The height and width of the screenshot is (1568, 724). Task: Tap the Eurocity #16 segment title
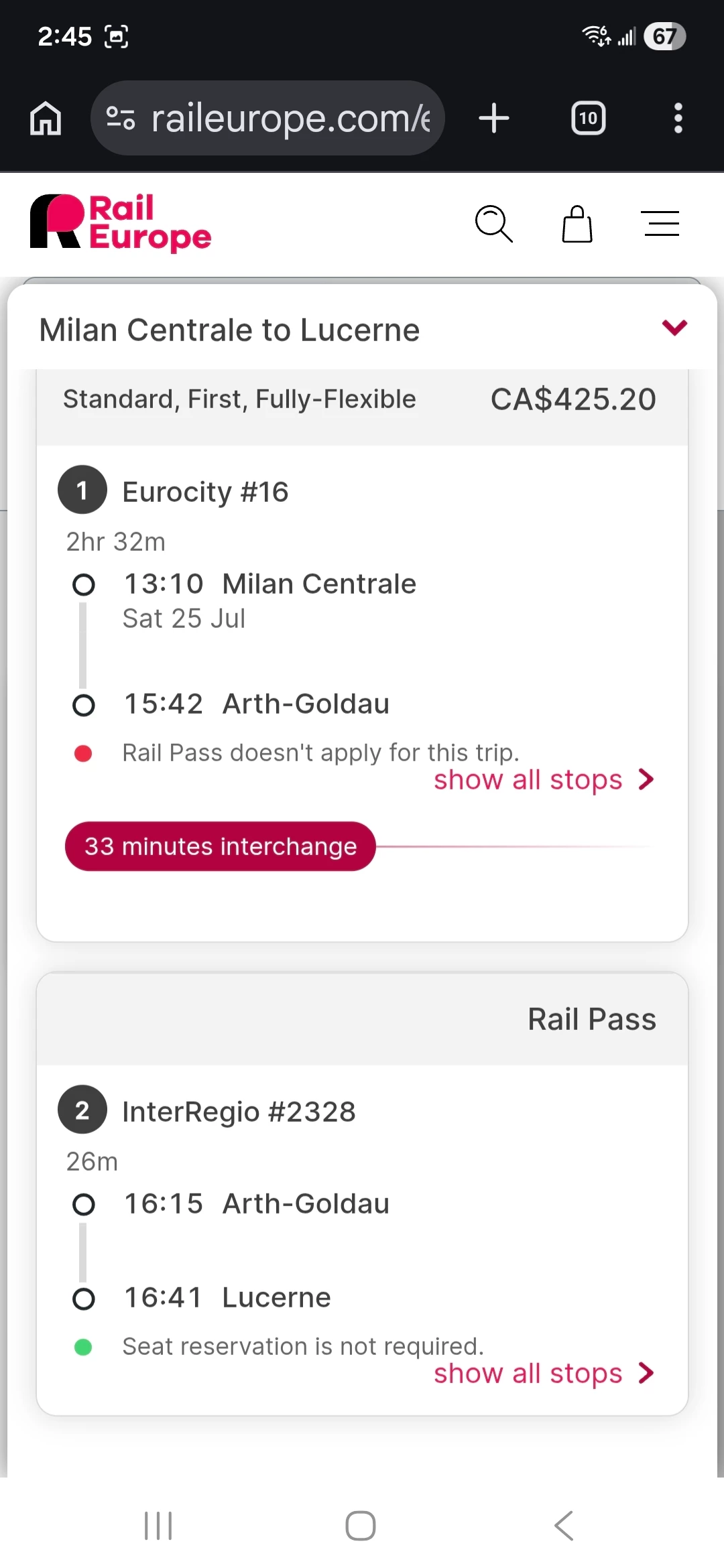pos(205,492)
